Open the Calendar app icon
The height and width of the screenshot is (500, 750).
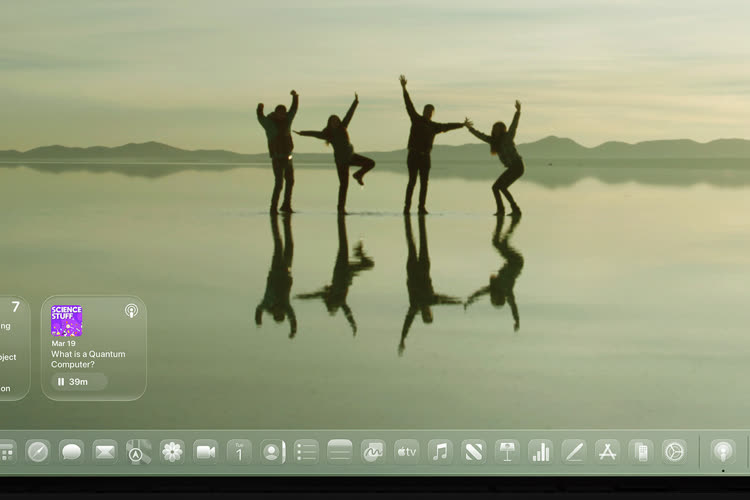coord(239,452)
